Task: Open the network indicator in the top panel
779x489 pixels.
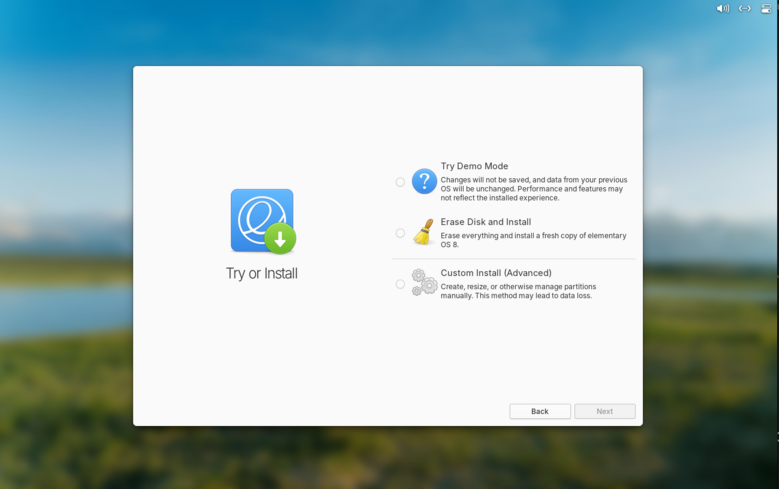Action: (x=745, y=8)
